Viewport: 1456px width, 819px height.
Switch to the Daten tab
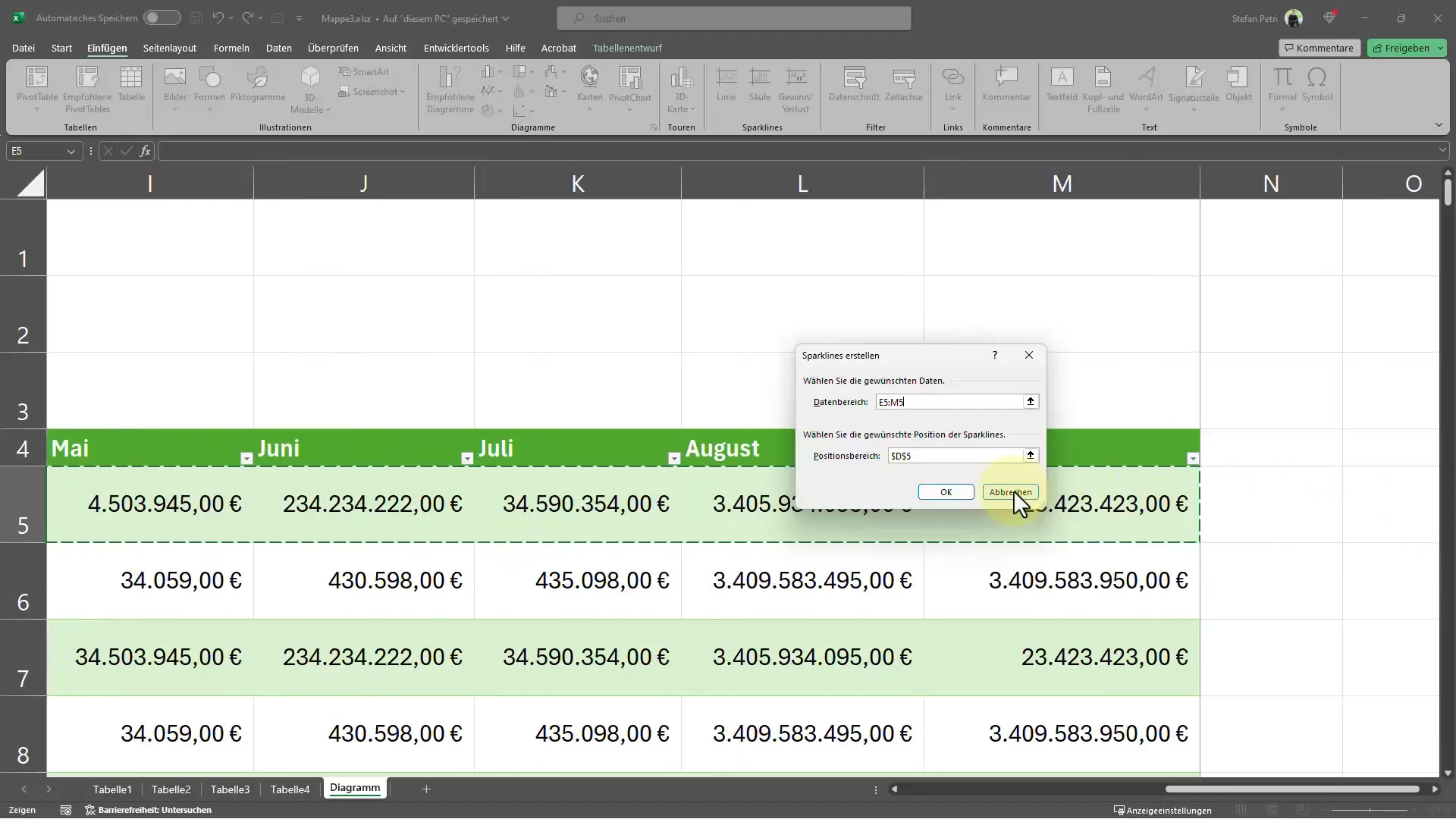(278, 48)
